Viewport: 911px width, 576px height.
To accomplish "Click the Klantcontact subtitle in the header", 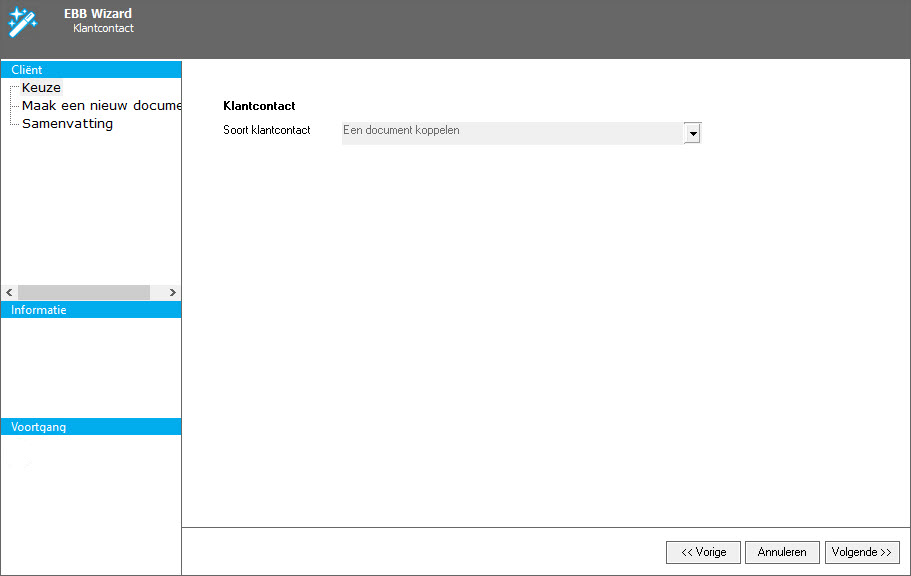I will click(103, 29).
